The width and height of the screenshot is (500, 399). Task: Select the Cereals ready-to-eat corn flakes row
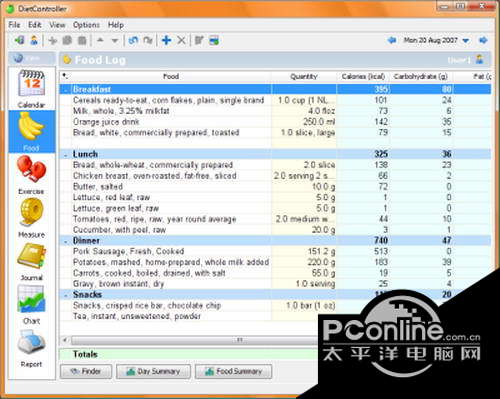(275, 100)
